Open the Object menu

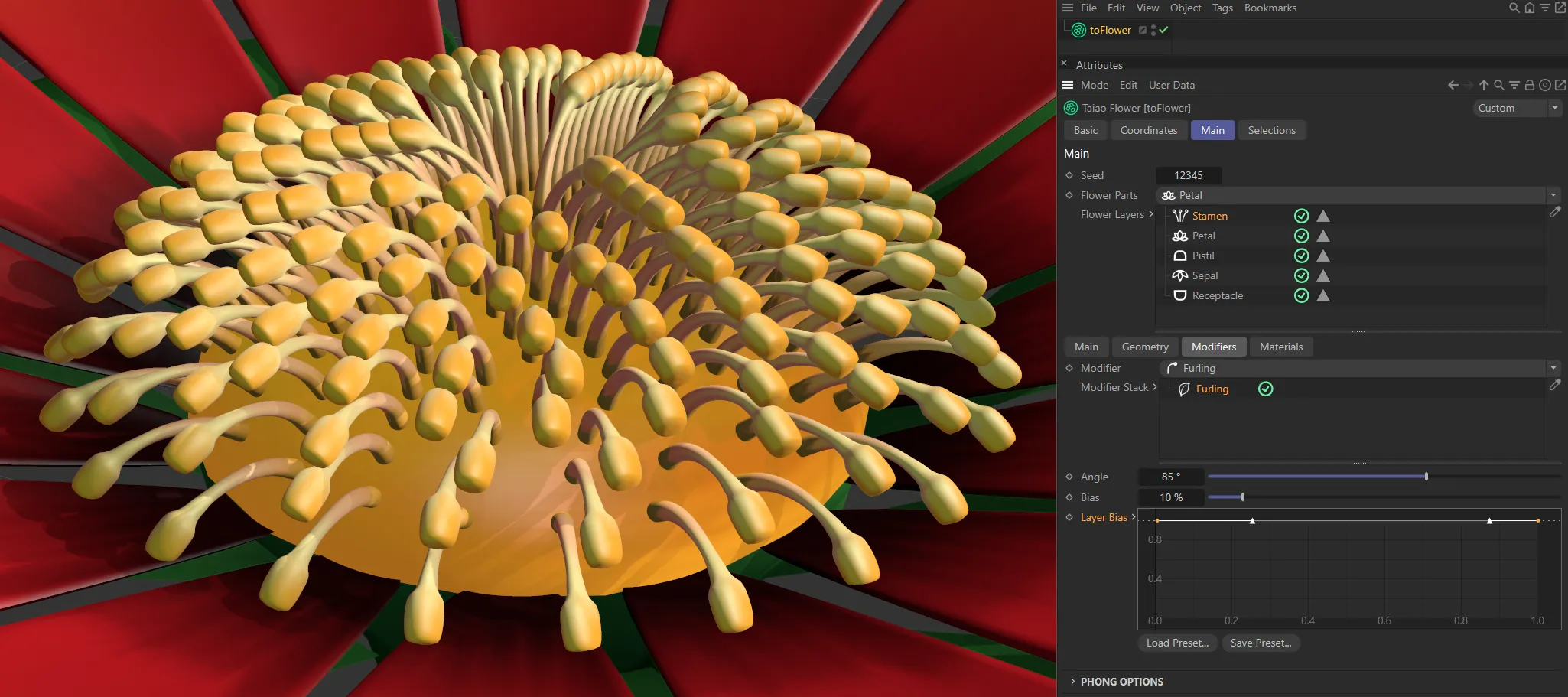[x=1184, y=8]
